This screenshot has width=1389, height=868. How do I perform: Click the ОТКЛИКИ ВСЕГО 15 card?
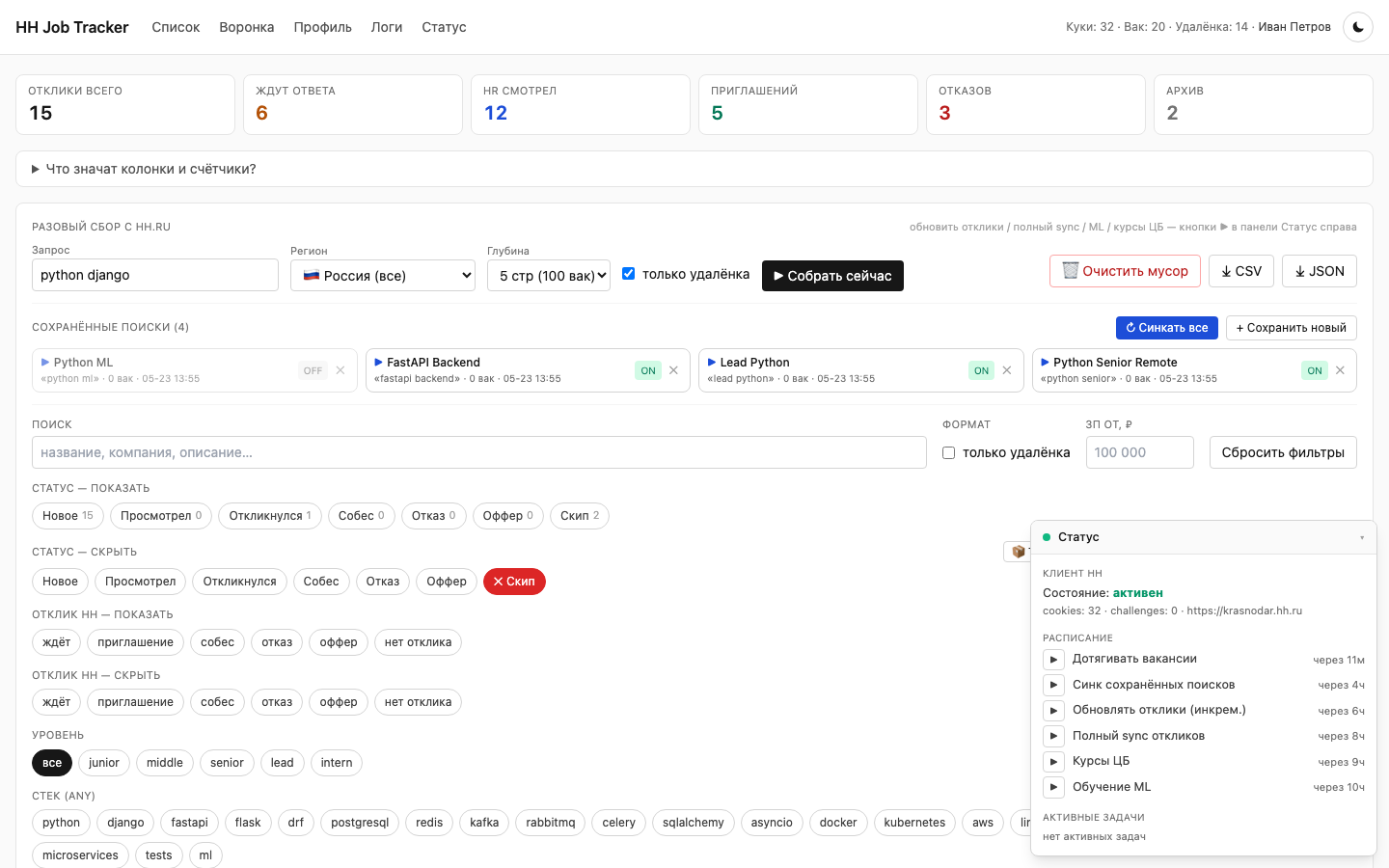(x=125, y=104)
